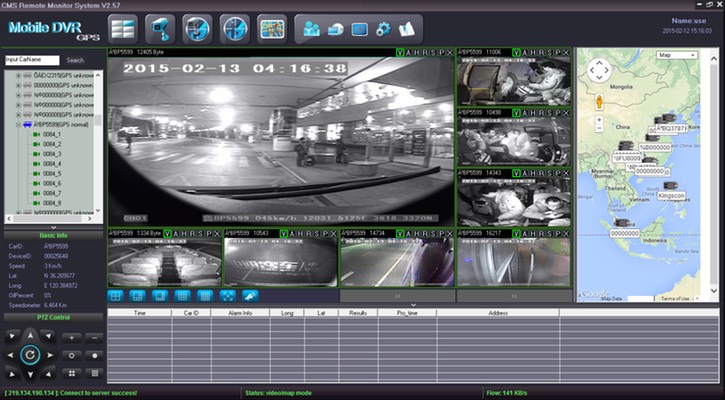Viewport: 725px width, 400px height.
Task: Open the map view toolbar icon
Action: coord(272,27)
